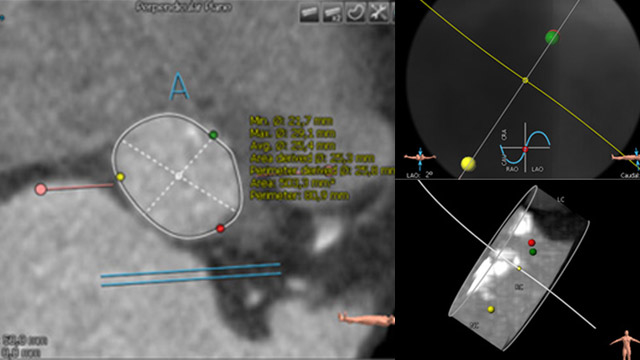This screenshot has width=640, height=360.
Task: Click the Area derived diameter measurement text
Action: click(312, 158)
